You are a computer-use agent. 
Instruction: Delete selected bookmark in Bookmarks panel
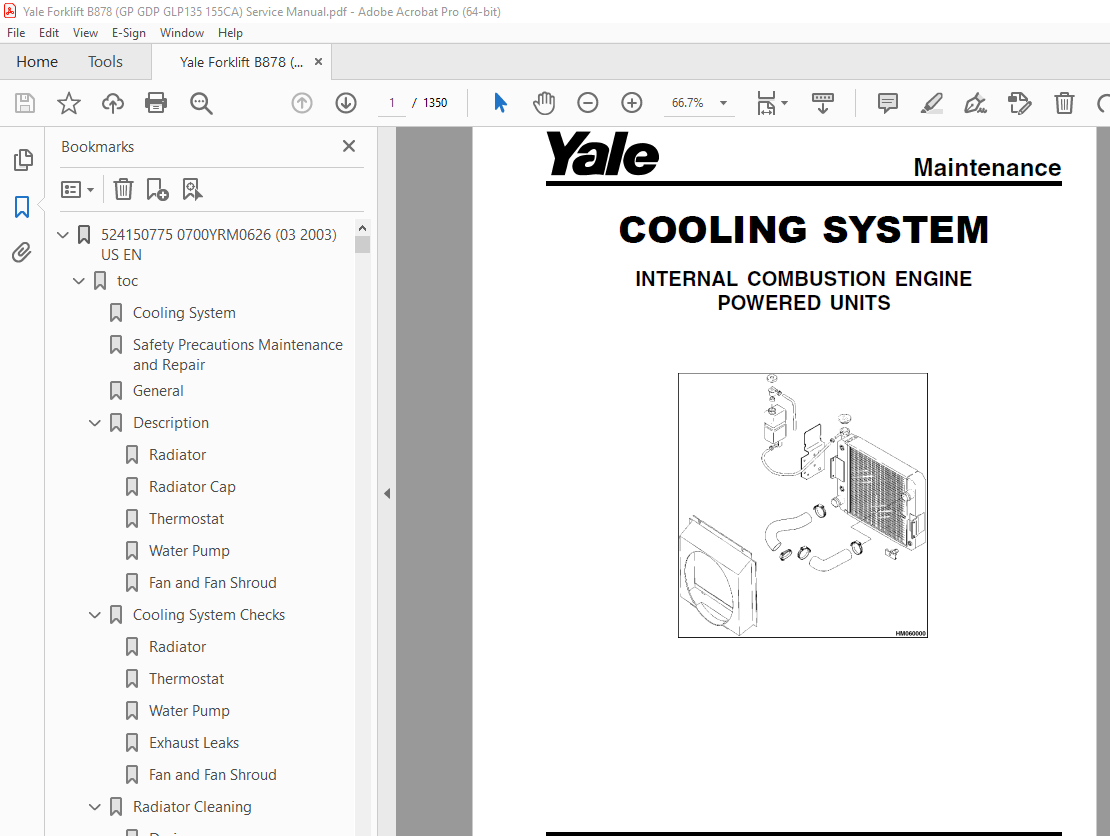pos(123,189)
